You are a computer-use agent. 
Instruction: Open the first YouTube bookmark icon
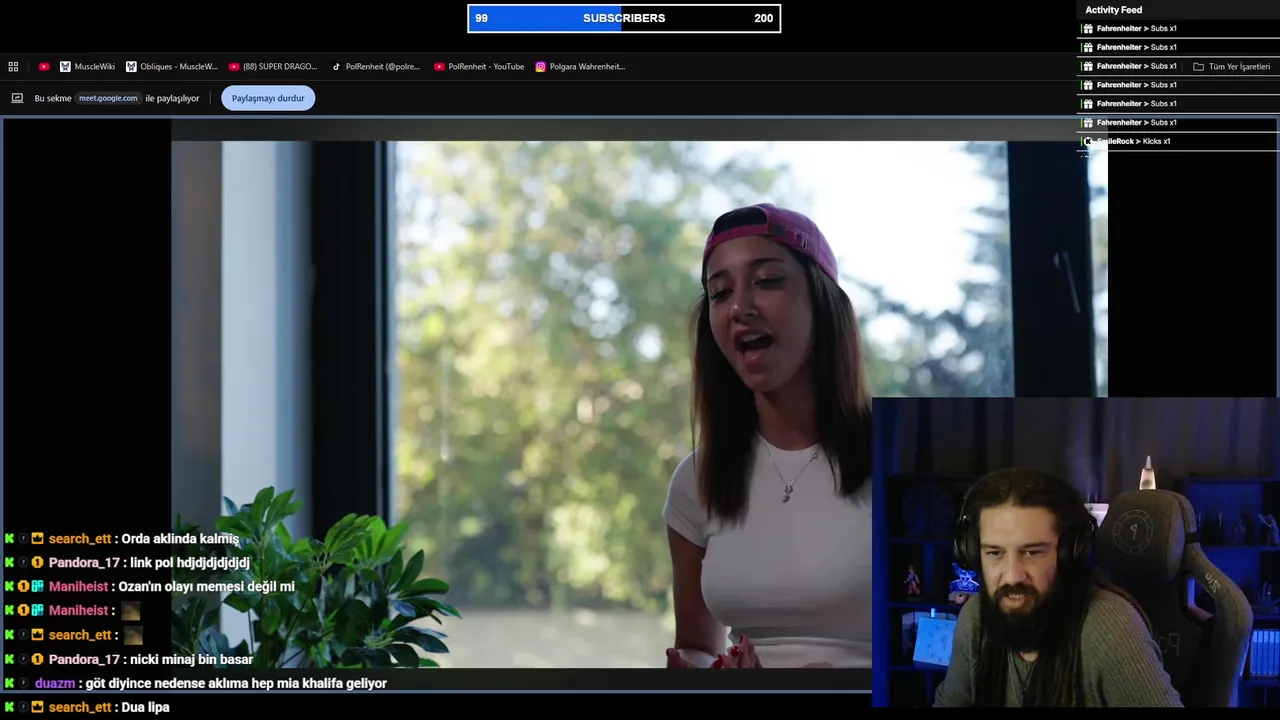point(44,67)
